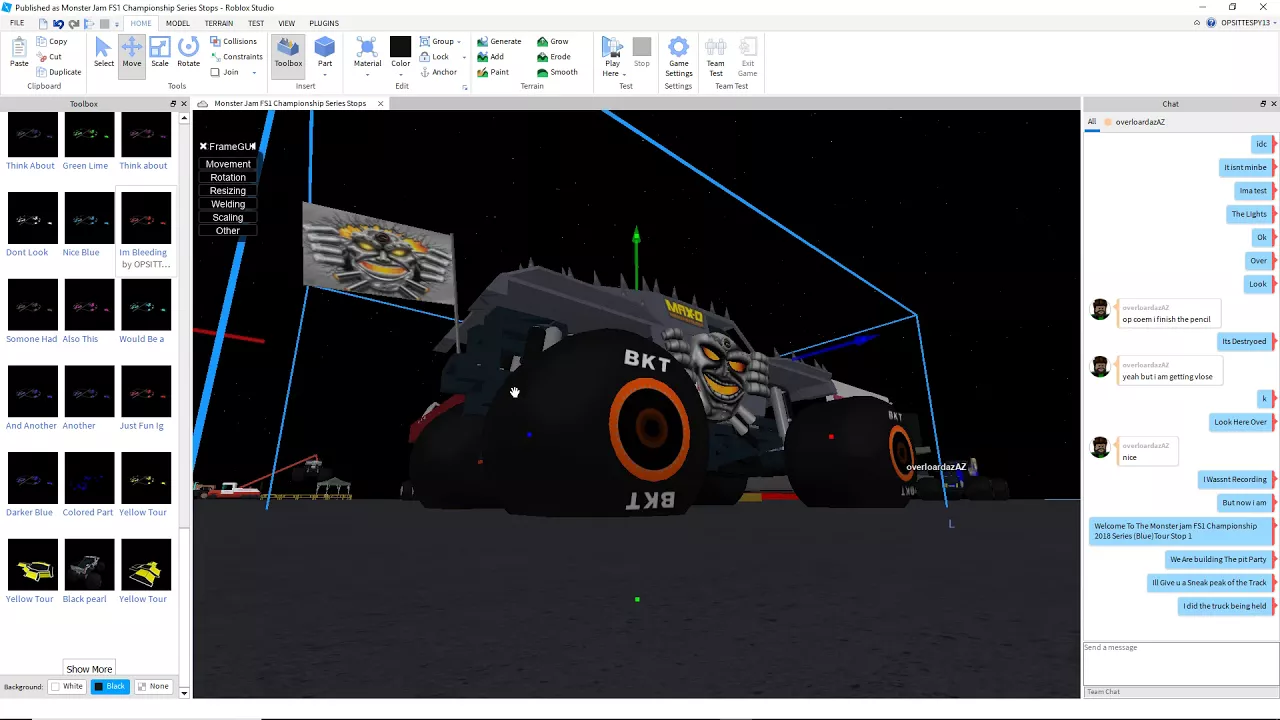The image size is (1280, 720).
Task: Close the FrameGUI panel with X
Action: tap(203, 146)
